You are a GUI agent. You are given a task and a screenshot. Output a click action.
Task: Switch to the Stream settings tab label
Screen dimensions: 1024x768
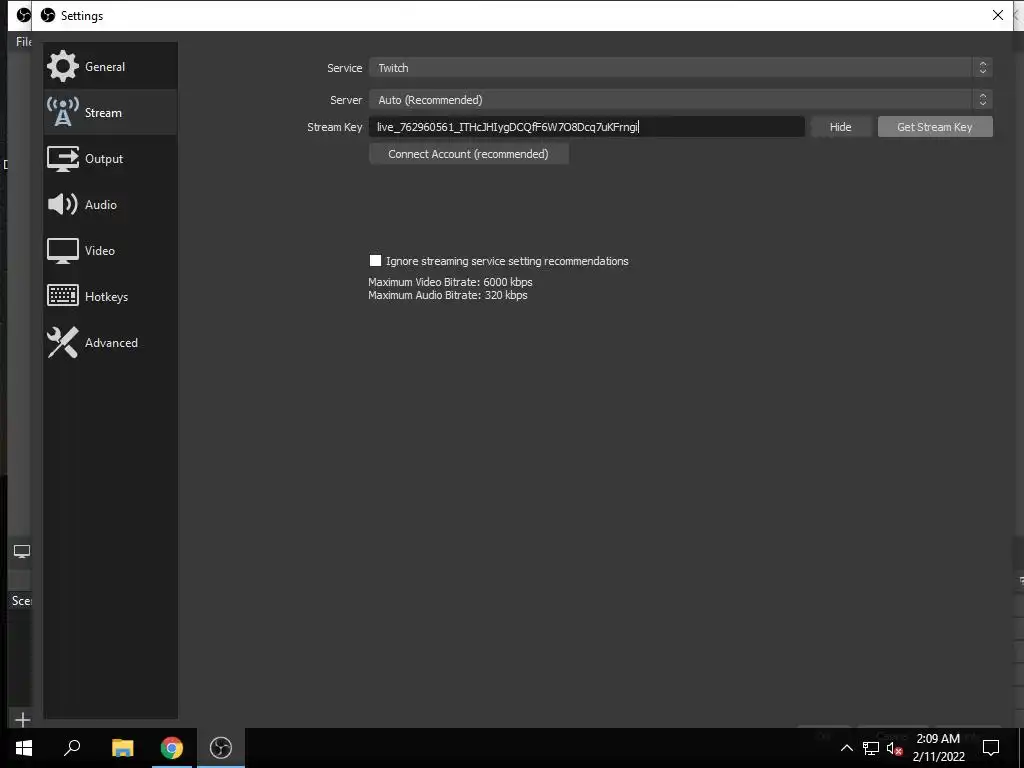point(103,112)
